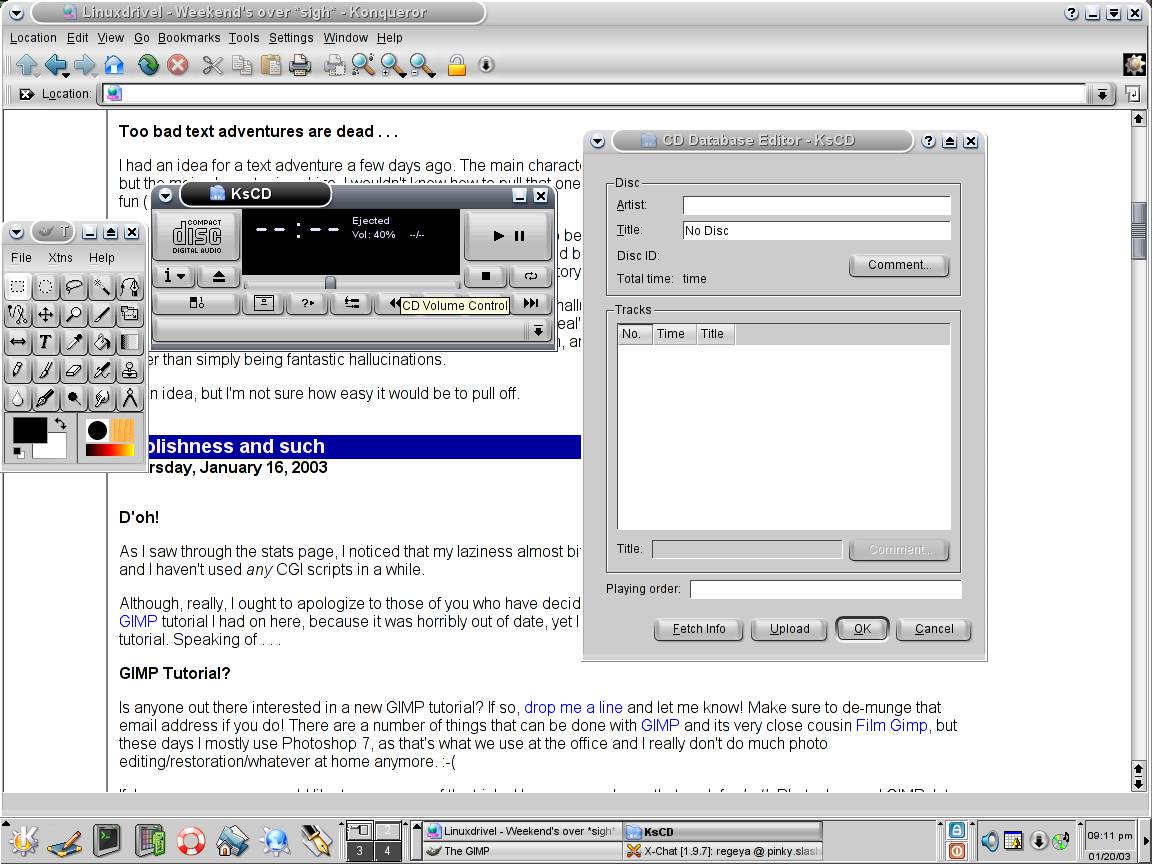Open the Bookmarks menu in Konqueror
The height and width of the screenshot is (864, 1152).
click(x=189, y=37)
